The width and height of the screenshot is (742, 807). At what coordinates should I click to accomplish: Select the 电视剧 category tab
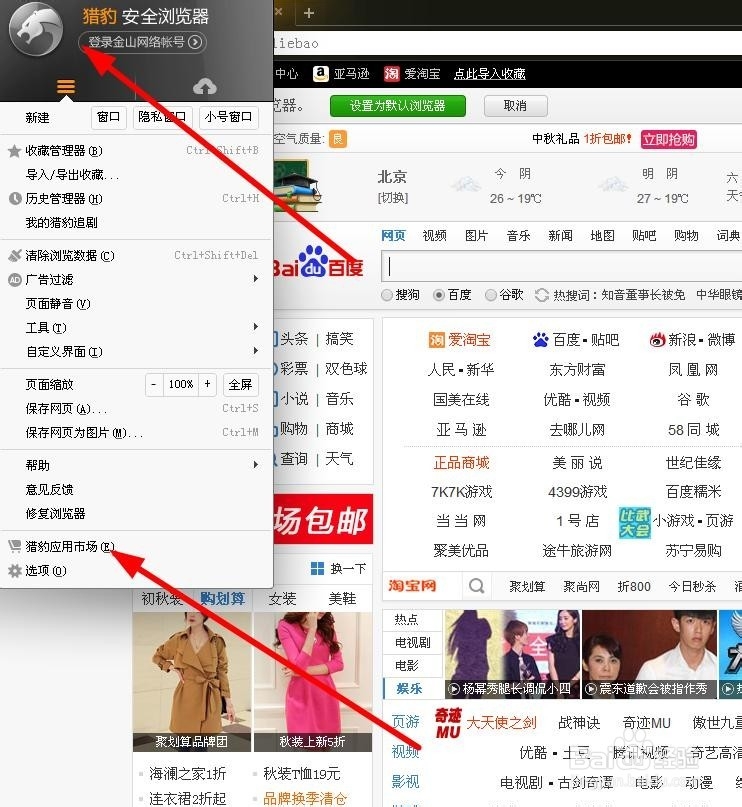413,642
